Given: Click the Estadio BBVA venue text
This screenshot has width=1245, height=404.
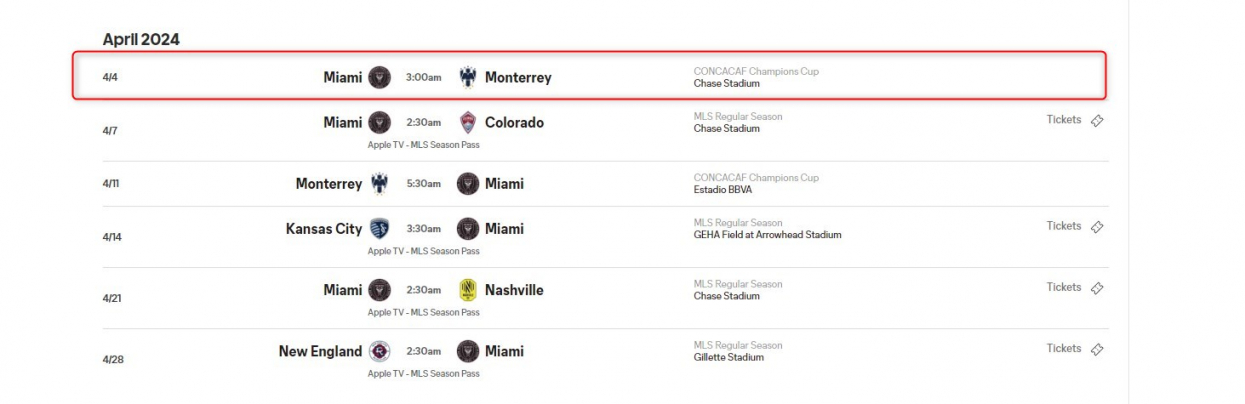Looking at the screenshot, I should pos(723,190).
